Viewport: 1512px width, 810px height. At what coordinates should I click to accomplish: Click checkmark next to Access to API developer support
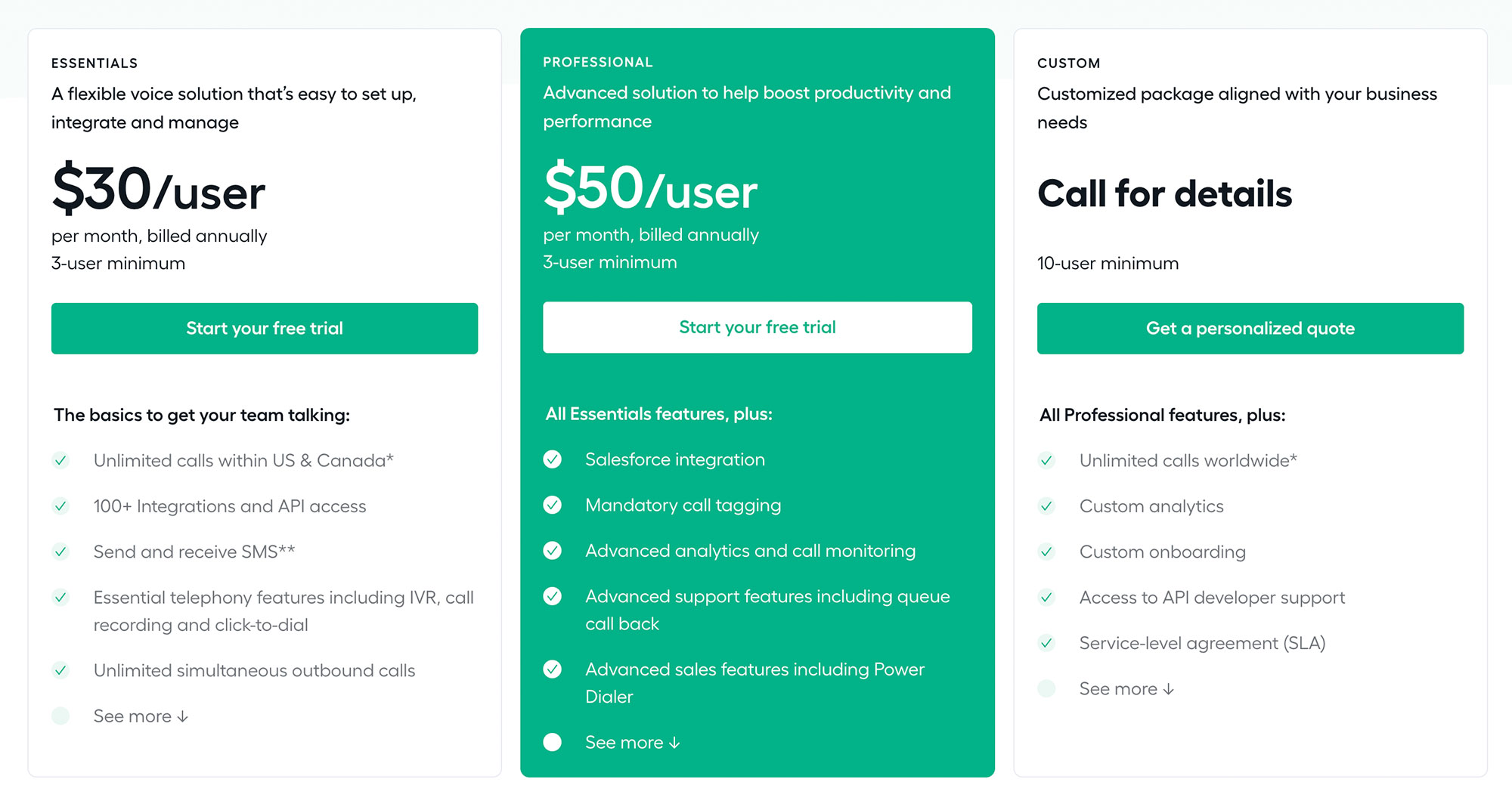click(x=1046, y=598)
